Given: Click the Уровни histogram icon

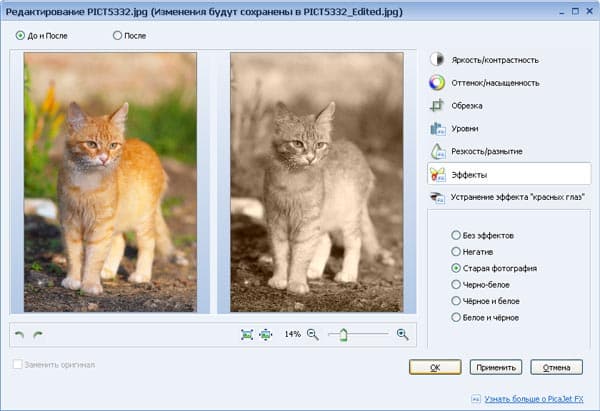Looking at the screenshot, I should point(438,129).
